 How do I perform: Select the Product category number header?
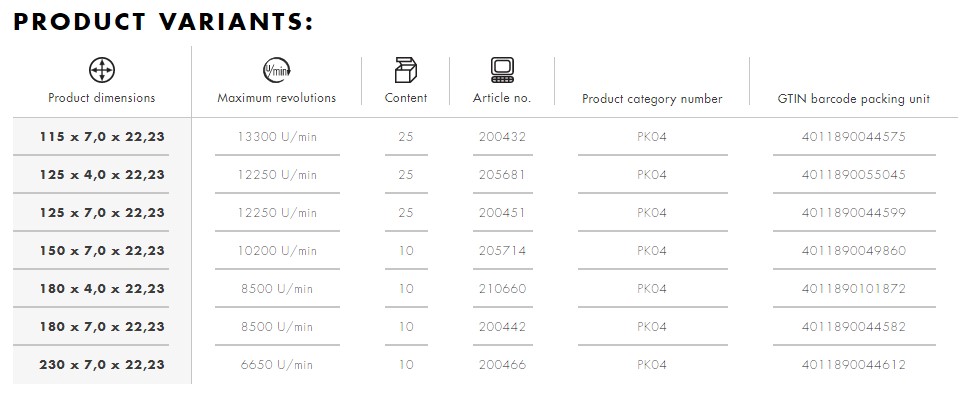click(652, 99)
